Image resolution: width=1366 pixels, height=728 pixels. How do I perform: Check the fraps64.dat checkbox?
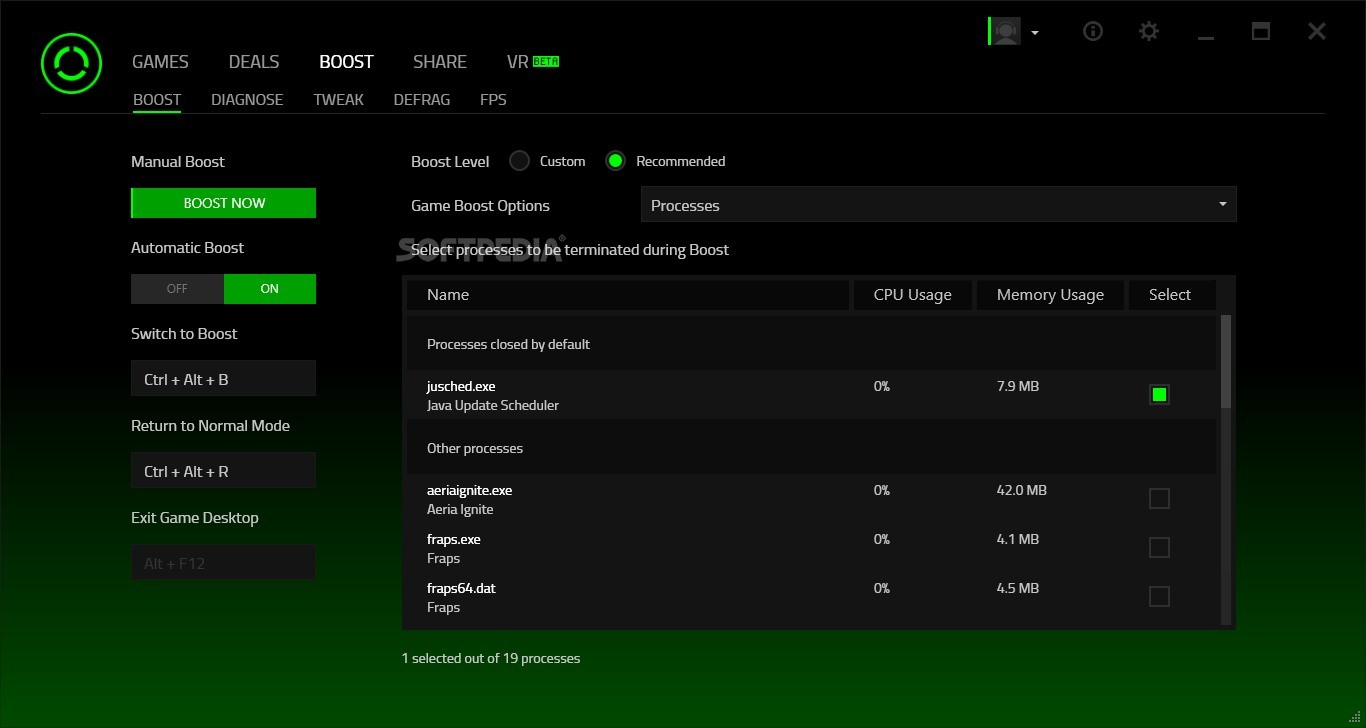(x=1159, y=596)
